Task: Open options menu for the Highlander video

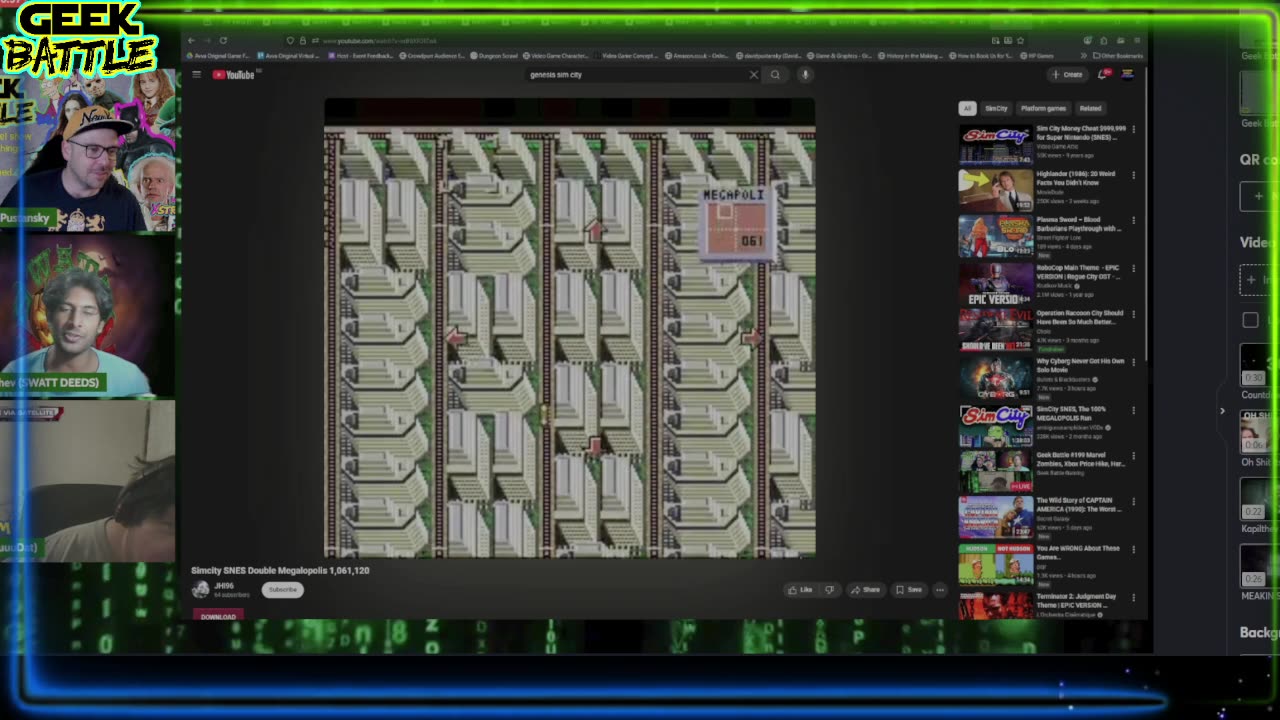Action: pos(1133,175)
